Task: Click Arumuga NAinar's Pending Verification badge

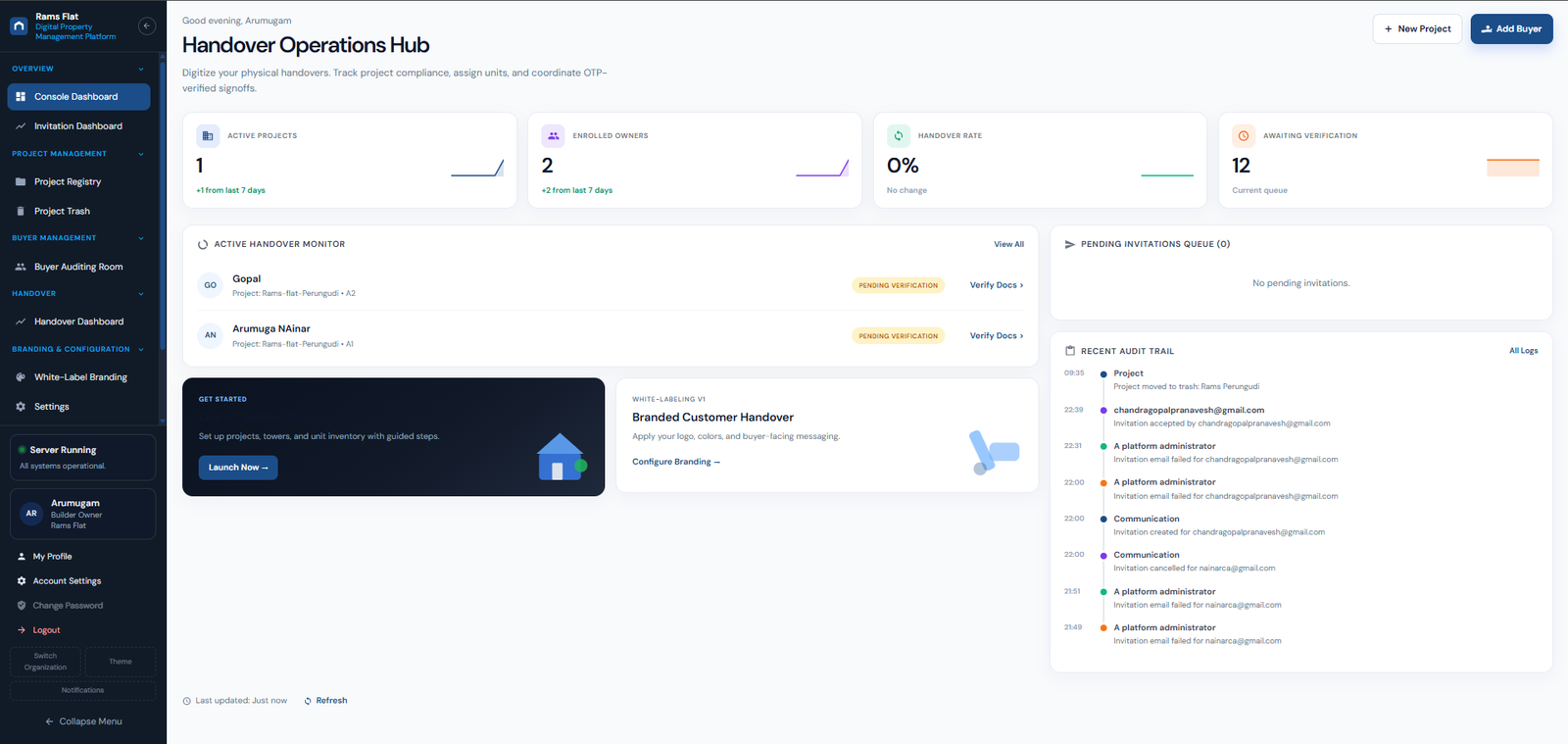Action: pos(899,335)
